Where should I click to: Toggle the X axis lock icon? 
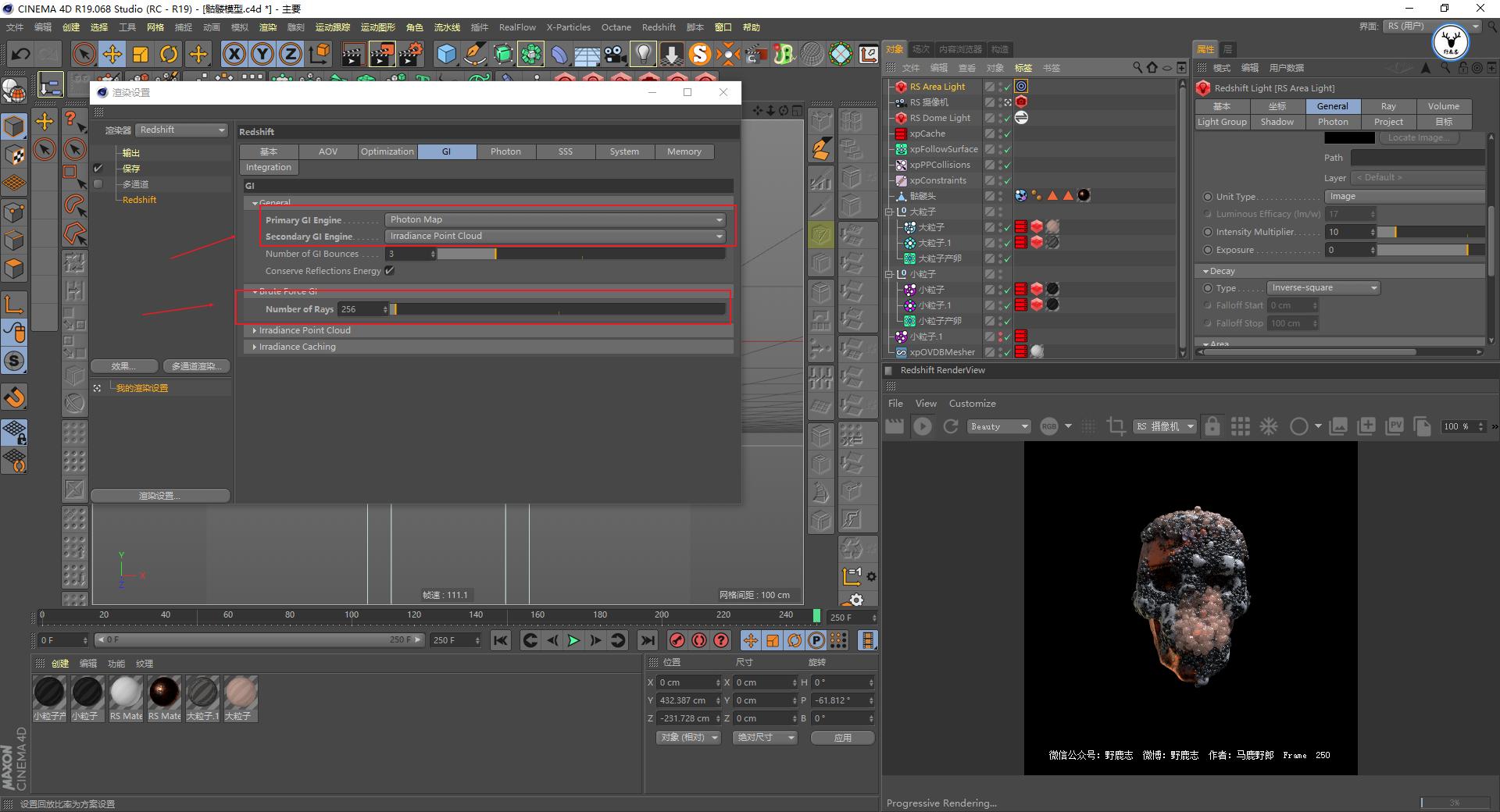click(234, 54)
